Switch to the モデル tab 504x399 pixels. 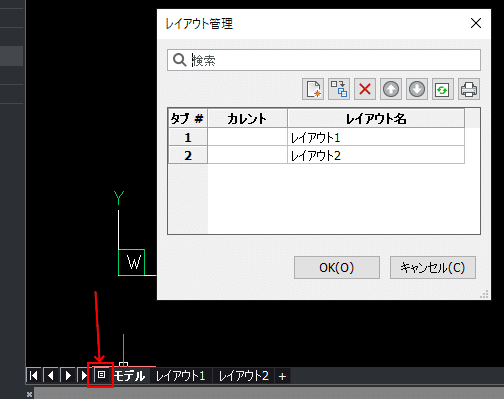[x=130, y=376]
